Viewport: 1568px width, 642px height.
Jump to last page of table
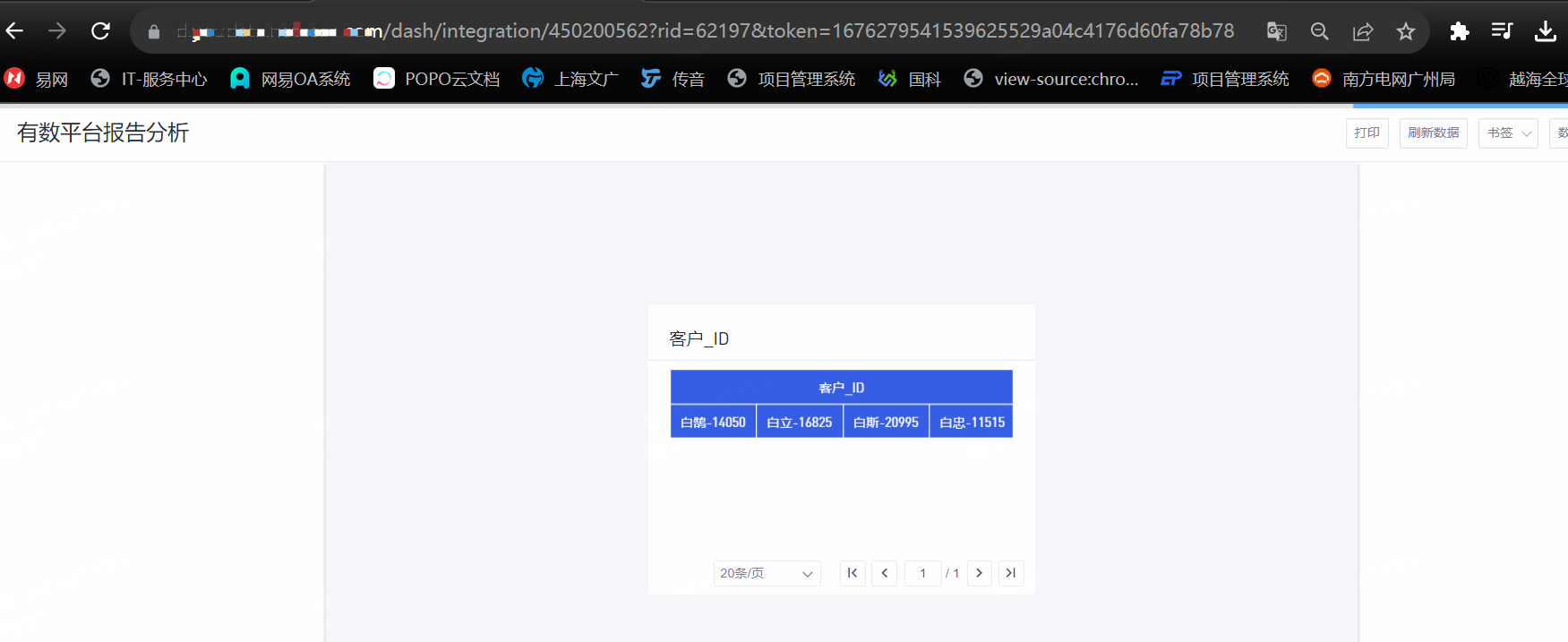click(1011, 573)
